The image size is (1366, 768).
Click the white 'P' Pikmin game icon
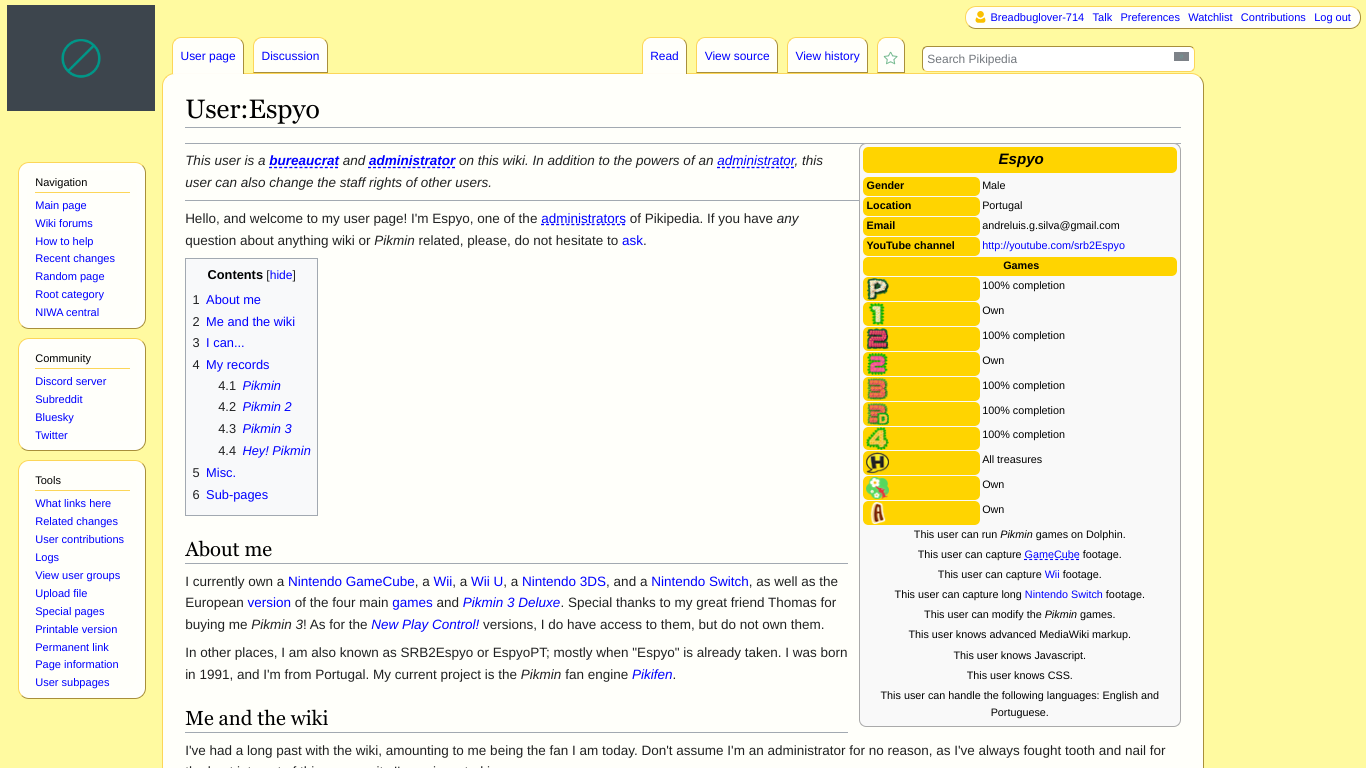coord(877,289)
